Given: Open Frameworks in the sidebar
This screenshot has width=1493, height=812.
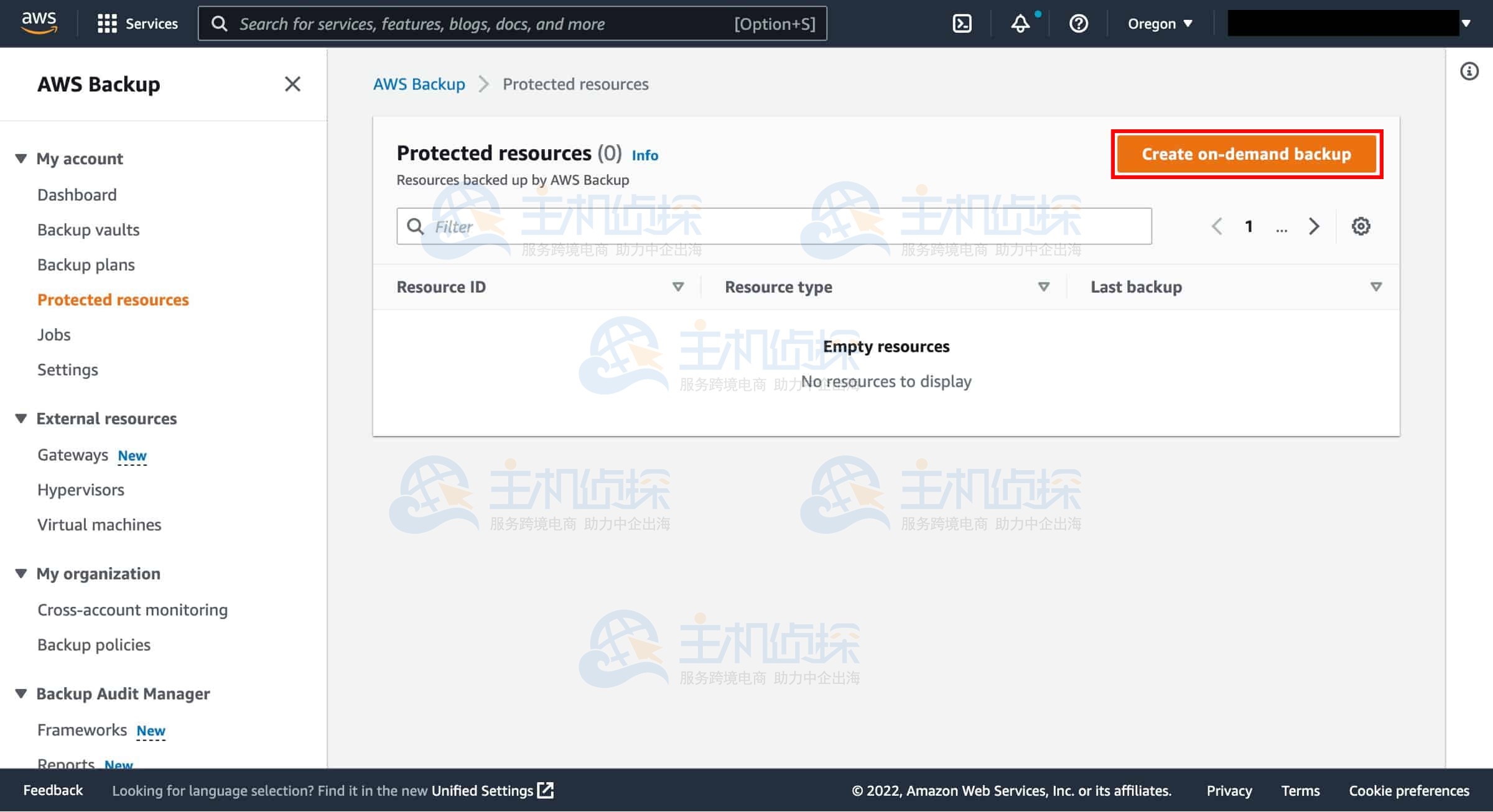Looking at the screenshot, I should click(x=82, y=730).
